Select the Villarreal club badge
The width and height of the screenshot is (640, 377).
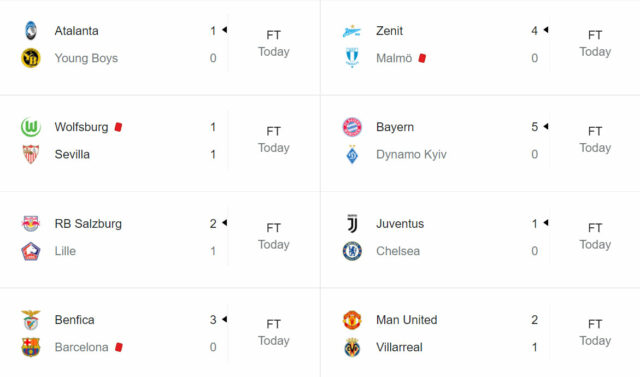(352, 347)
